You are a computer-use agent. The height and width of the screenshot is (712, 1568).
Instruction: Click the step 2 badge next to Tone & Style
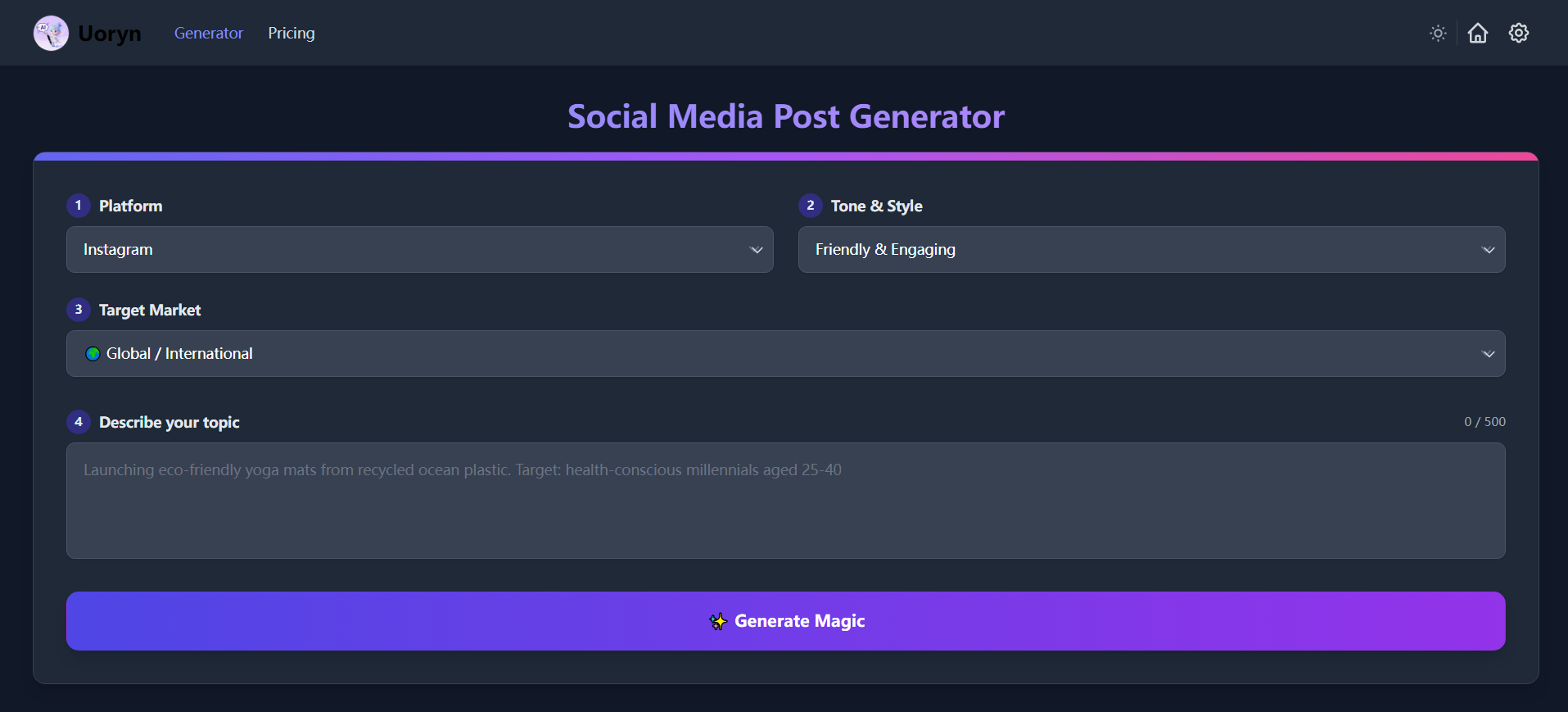pyautogui.click(x=810, y=206)
